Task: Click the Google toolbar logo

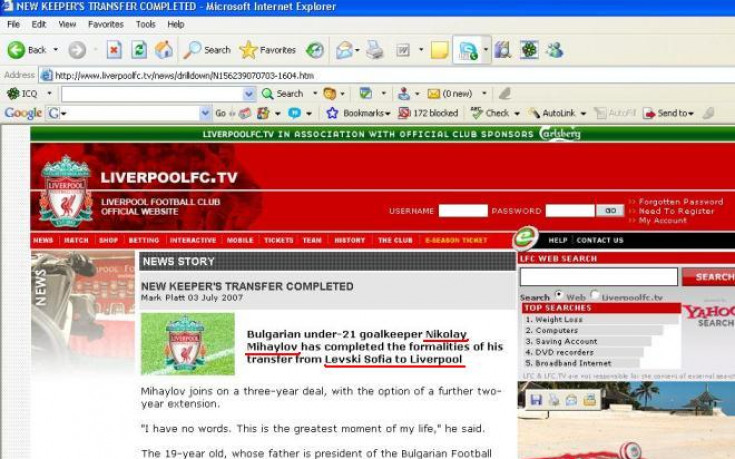Action: (x=23, y=113)
